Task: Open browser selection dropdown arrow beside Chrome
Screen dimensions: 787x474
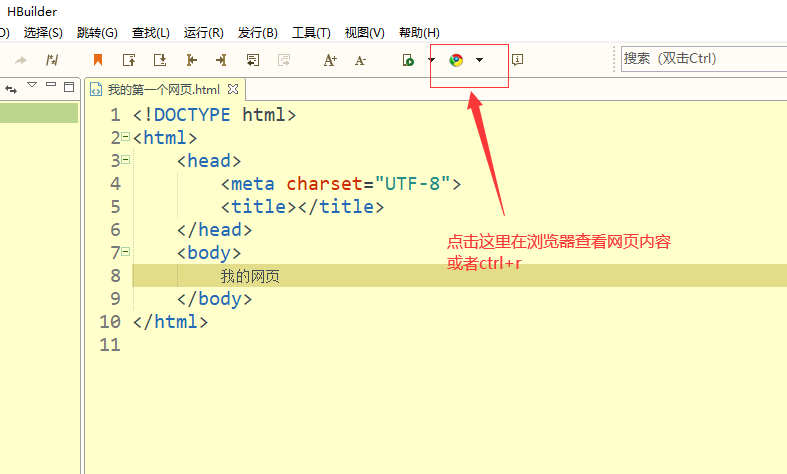Action: tap(479, 60)
